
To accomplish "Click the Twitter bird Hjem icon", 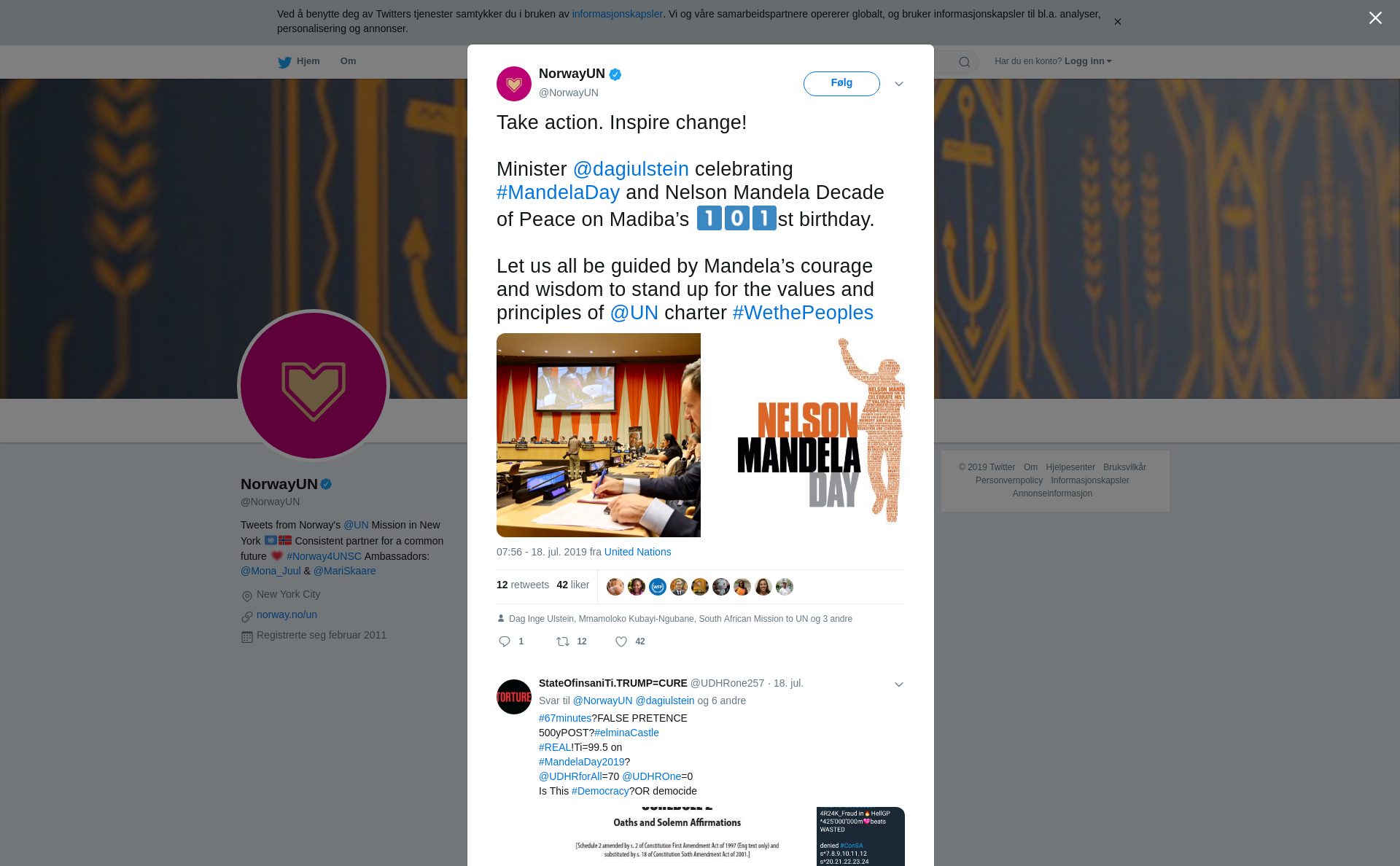I will pos(284,62).
